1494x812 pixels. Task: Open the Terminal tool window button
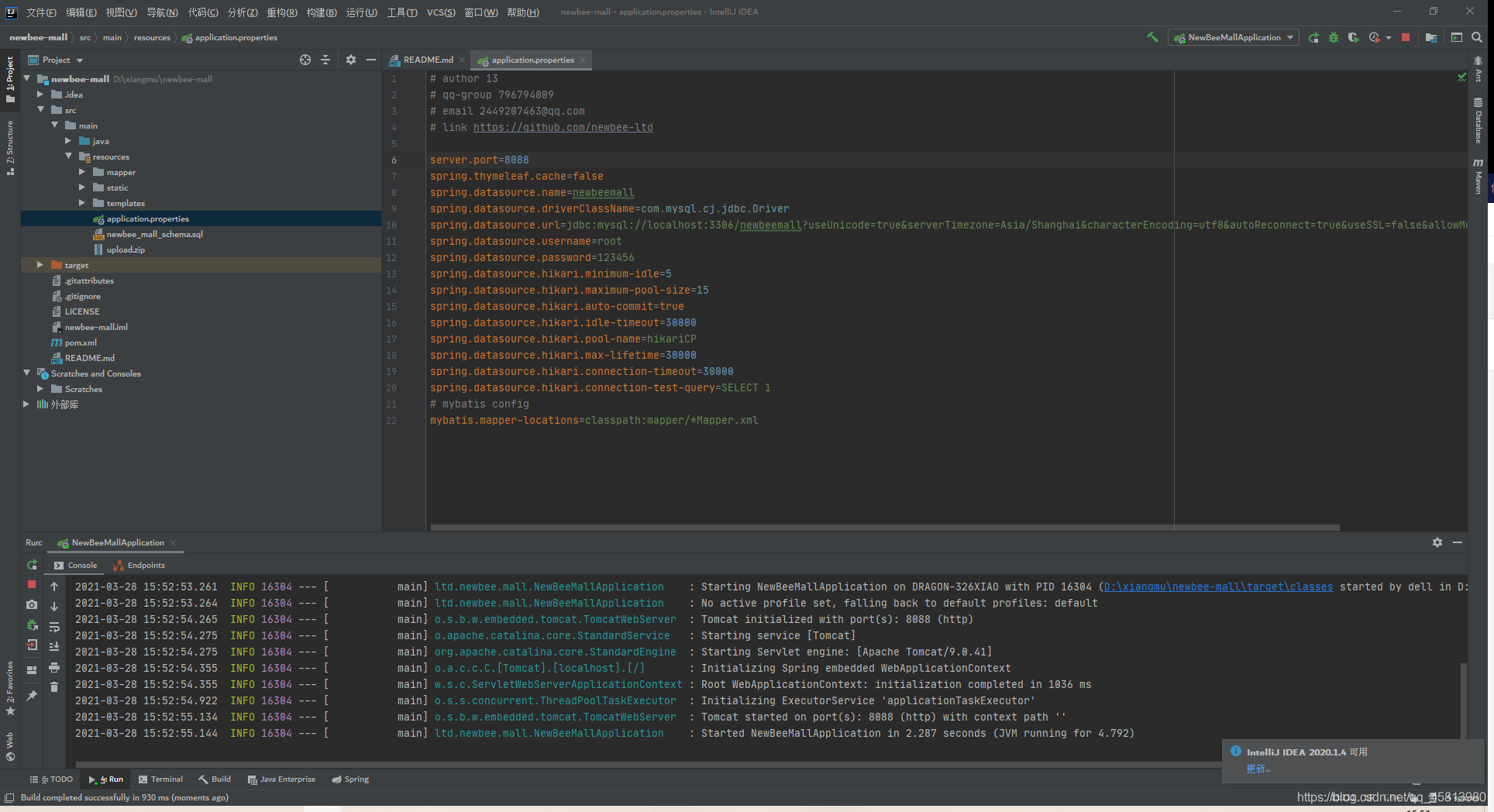[160, 779]
